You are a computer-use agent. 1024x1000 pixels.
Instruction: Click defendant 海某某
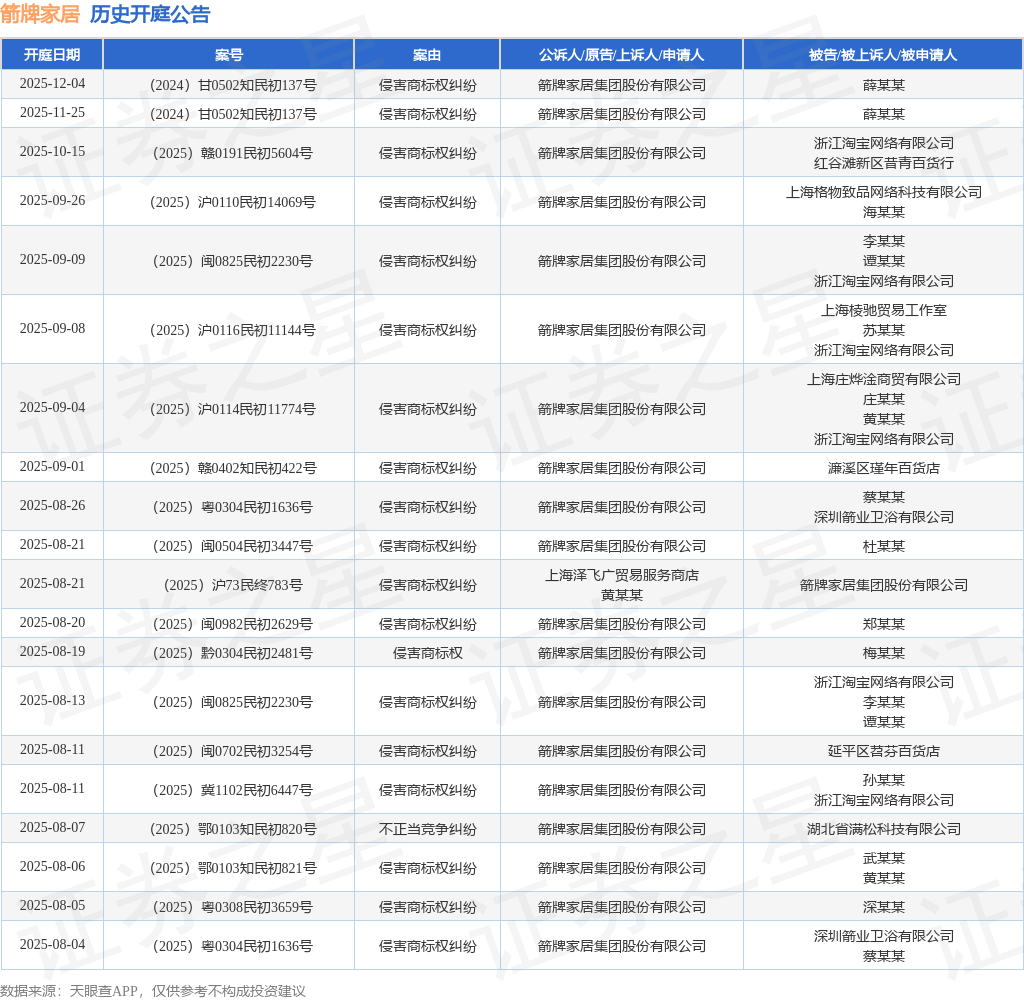tap(883, 212)
